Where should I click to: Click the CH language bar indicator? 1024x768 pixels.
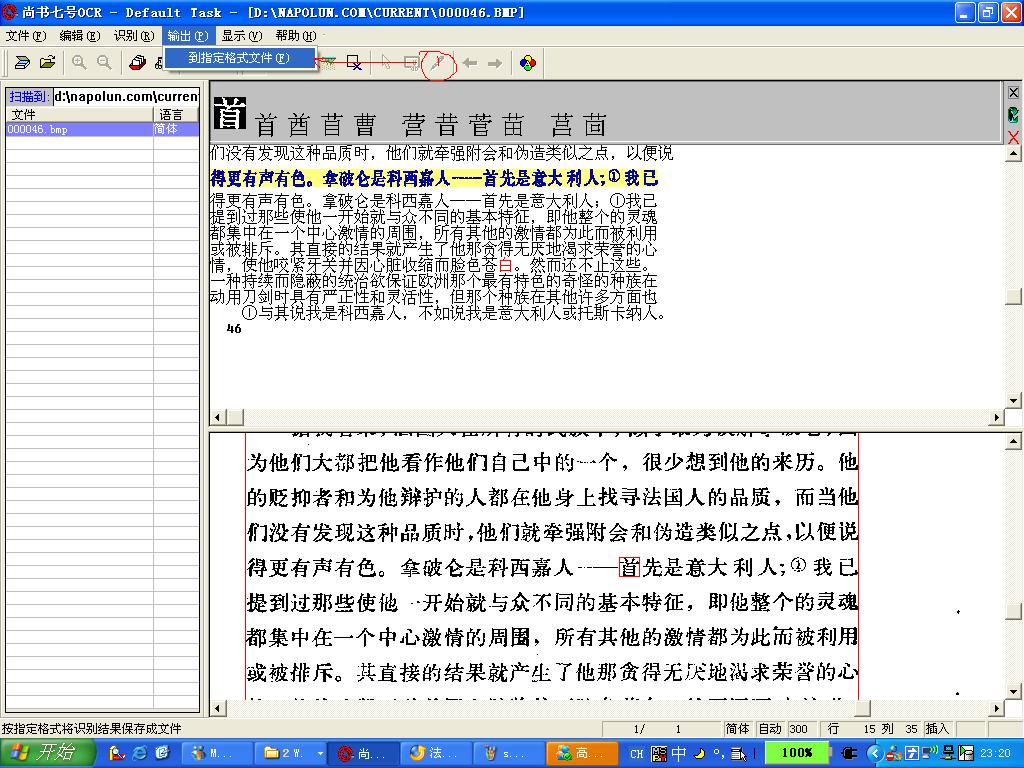[x=636, y=754]
